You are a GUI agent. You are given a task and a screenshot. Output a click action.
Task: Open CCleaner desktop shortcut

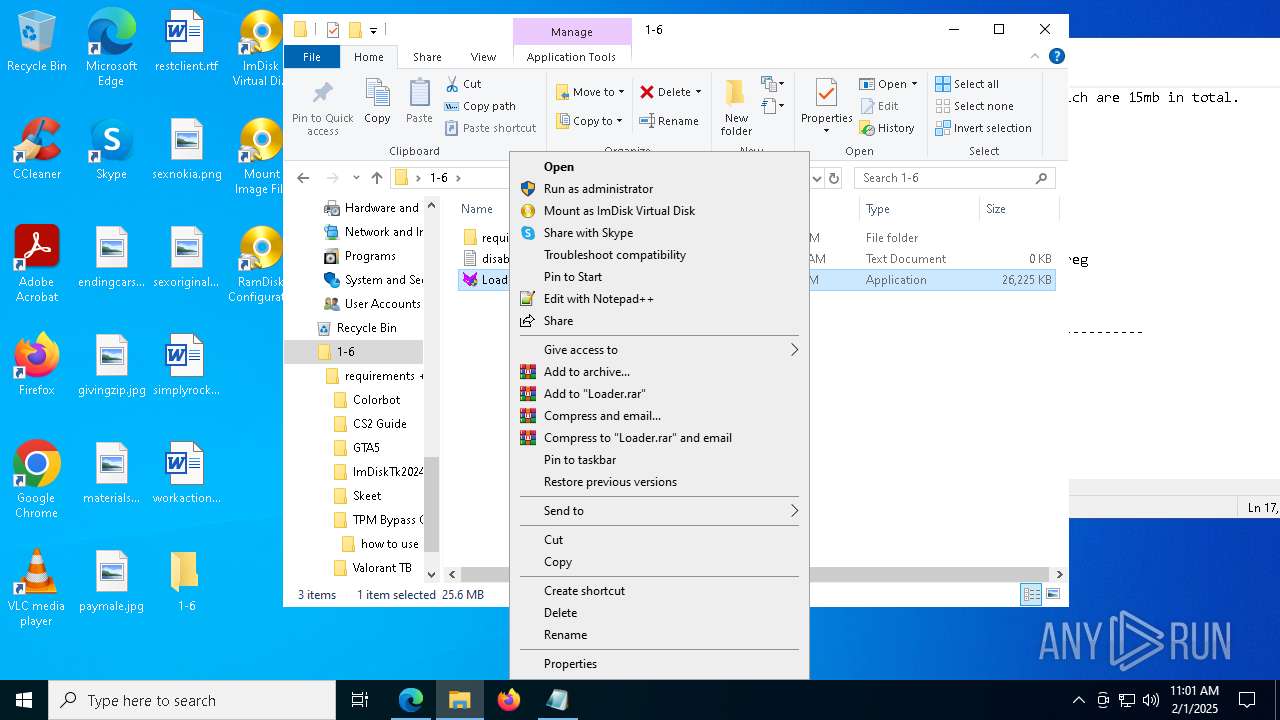coord(37,150)
